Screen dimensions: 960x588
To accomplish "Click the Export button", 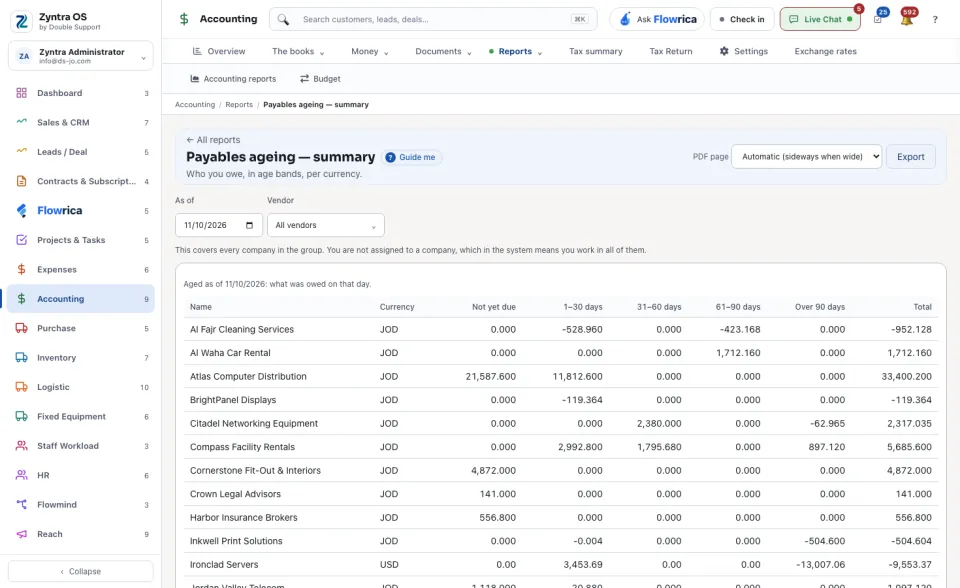I will click(910, 157).
